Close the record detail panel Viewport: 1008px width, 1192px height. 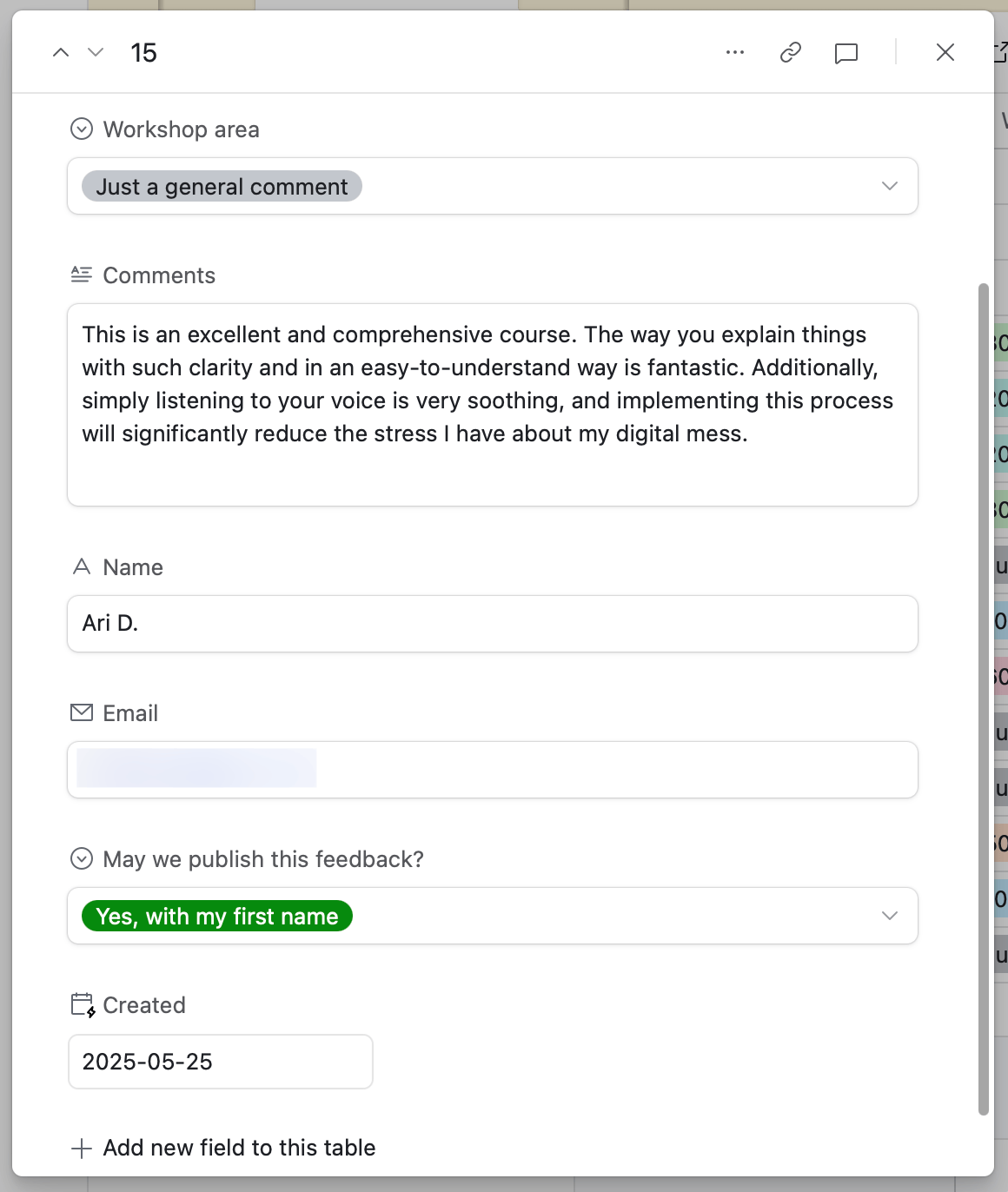pos(945,53)
